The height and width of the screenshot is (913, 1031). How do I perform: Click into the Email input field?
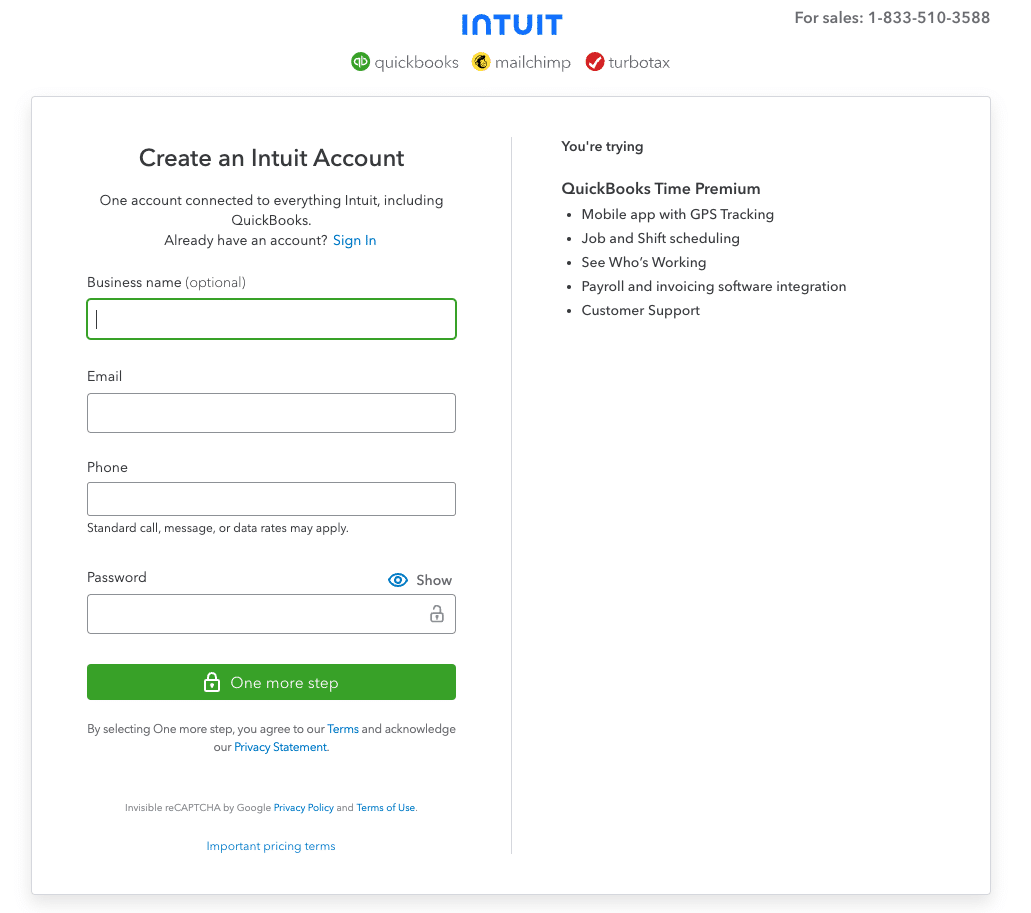(x=272, y=413)
